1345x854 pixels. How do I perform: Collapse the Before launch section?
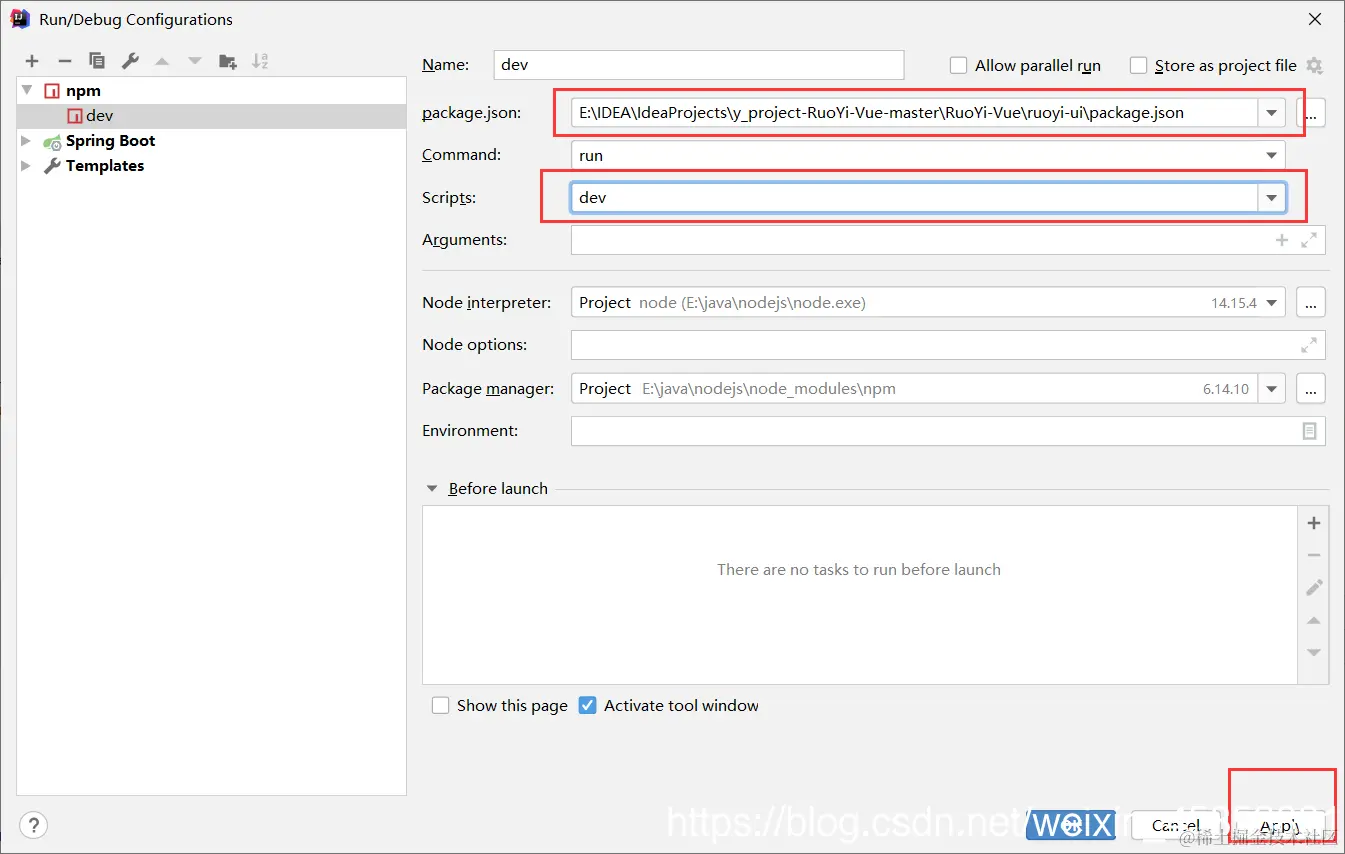coord(432,489)
